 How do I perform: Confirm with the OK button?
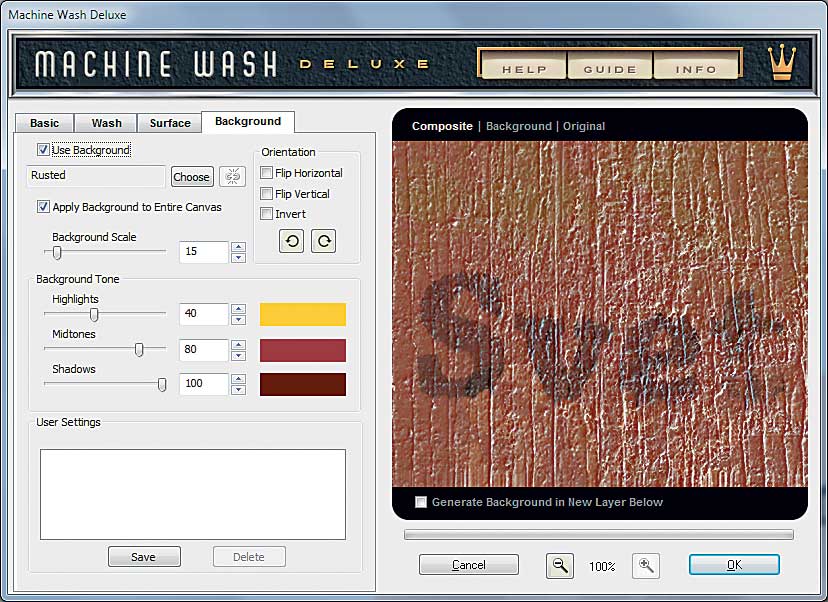tap(734, 565)
